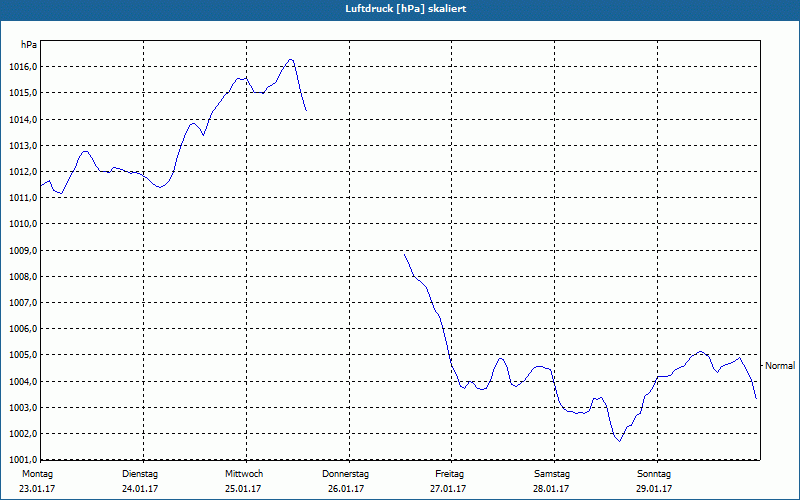800x500 pixels.
Task: Click the 'hPa' unit label
Action: [x=29, y=45]
